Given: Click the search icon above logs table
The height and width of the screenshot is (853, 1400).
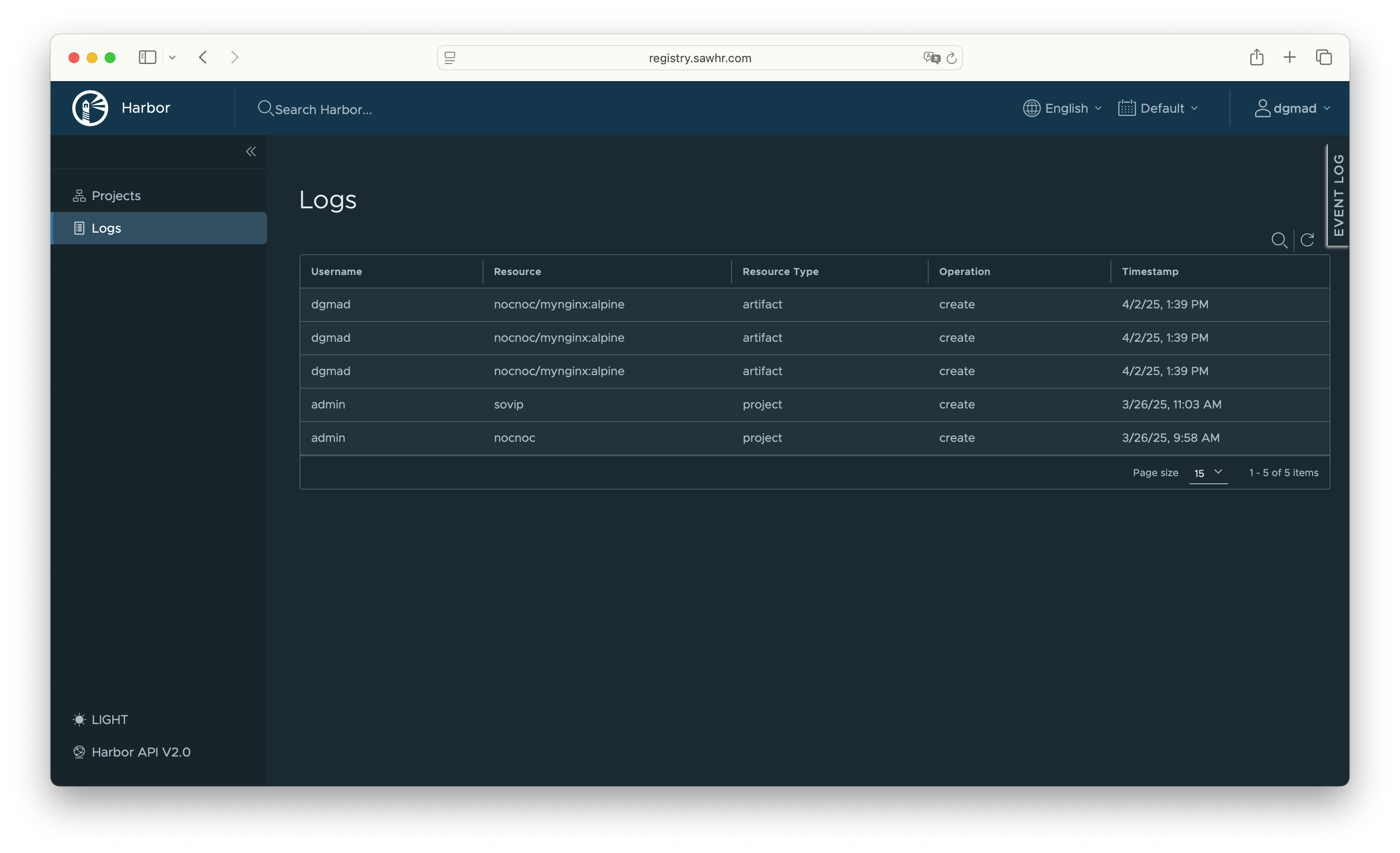Looking at the screenshot, I should 1279,240.
